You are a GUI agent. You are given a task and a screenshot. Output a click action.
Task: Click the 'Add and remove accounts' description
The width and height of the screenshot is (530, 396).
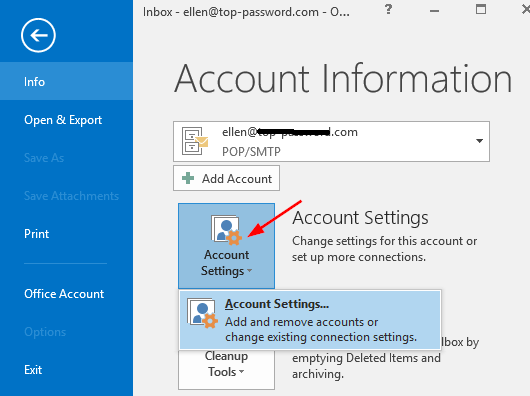coord(321,329)
